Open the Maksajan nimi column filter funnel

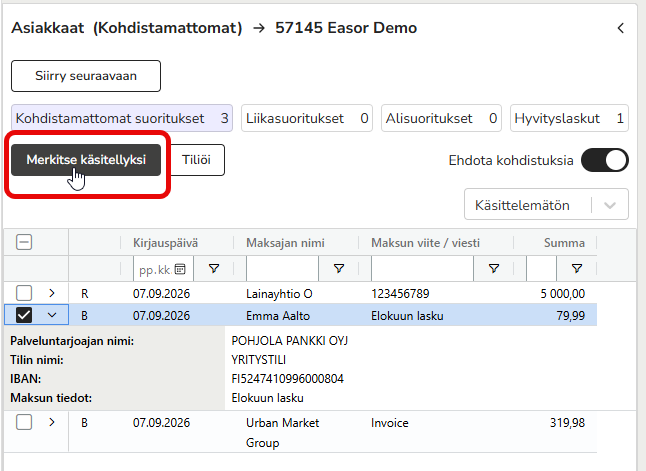339,269
